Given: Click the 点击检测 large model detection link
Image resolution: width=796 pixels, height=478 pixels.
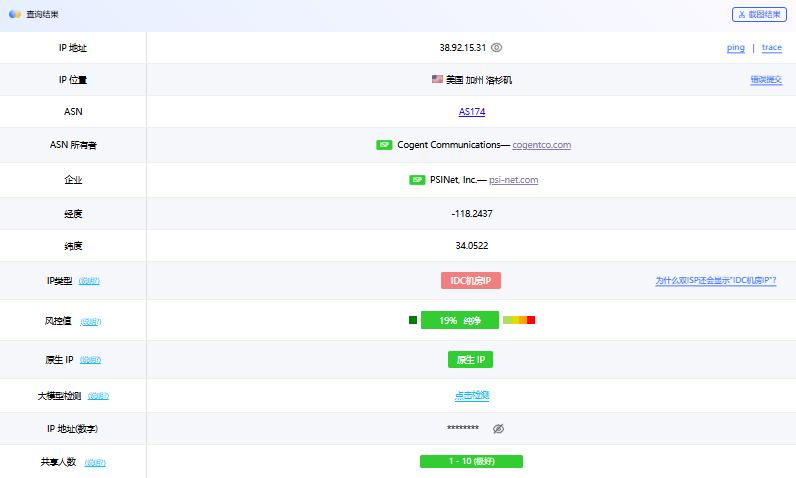Looking at the screenshot, I should point(472,395).
